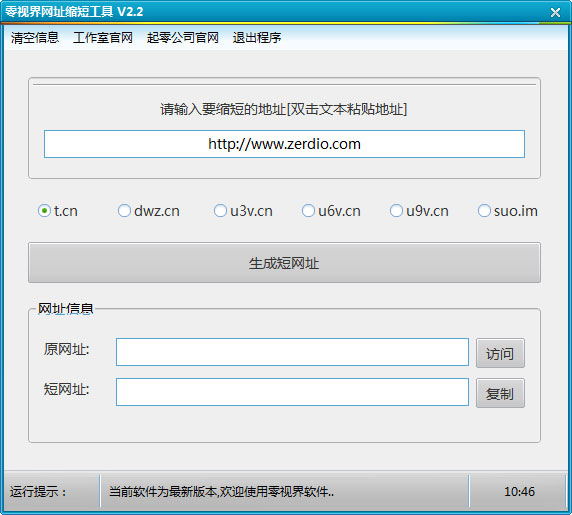Screen dimensions: 572x515
Task: Open the 清空信息 menu item
Action: coord(35,38)
